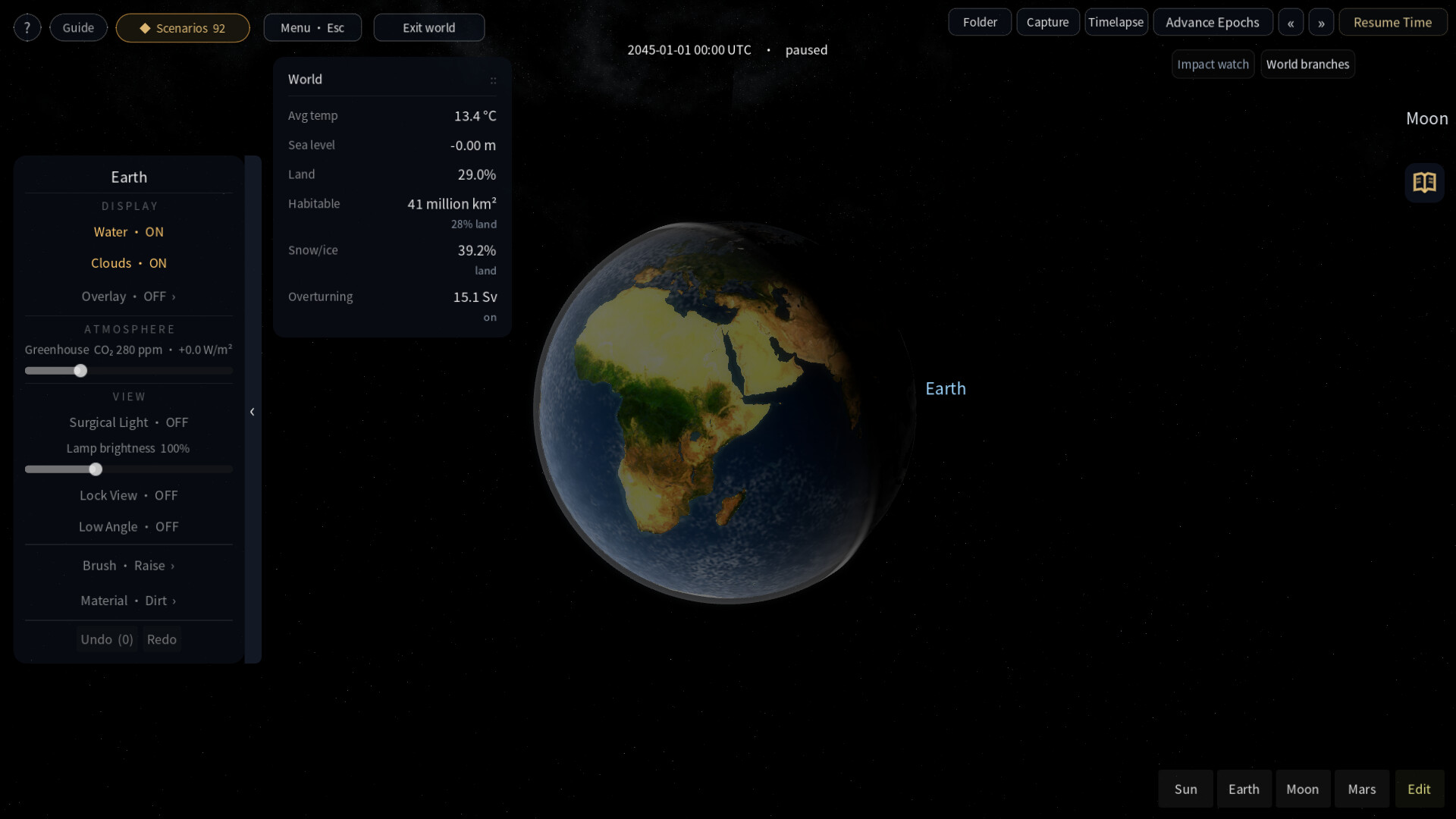Toggle Edit mode

click(x=1419, y=789)
